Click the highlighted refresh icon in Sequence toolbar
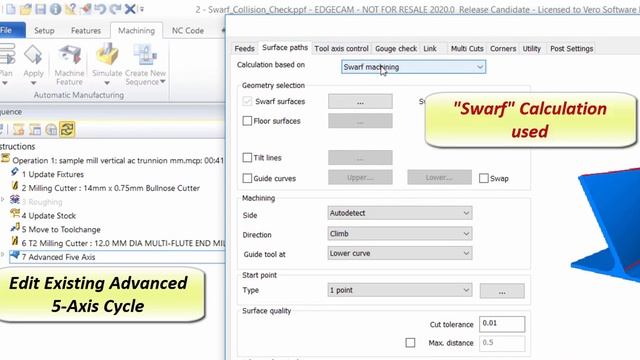The width and height of the screenshot is (640, 360). click(x=67, y=129)
